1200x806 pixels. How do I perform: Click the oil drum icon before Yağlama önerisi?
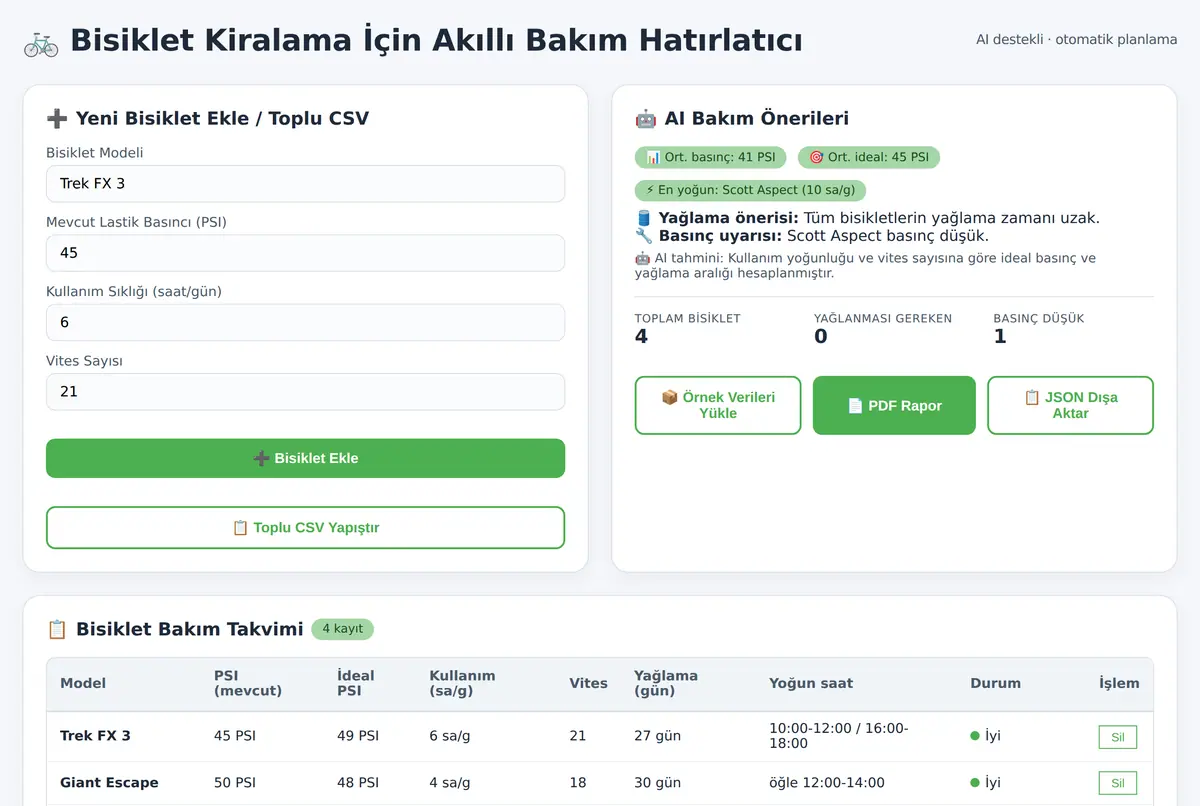[643, 218]
